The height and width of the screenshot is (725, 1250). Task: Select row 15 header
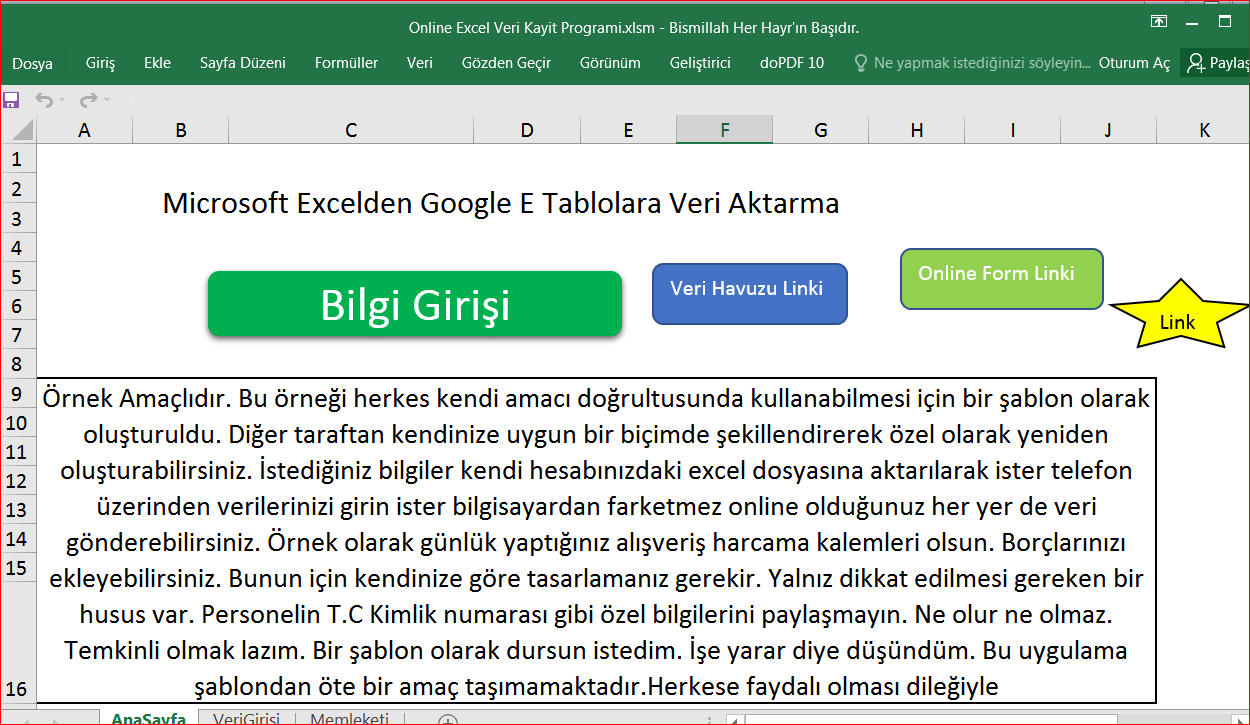coord(18,567)
